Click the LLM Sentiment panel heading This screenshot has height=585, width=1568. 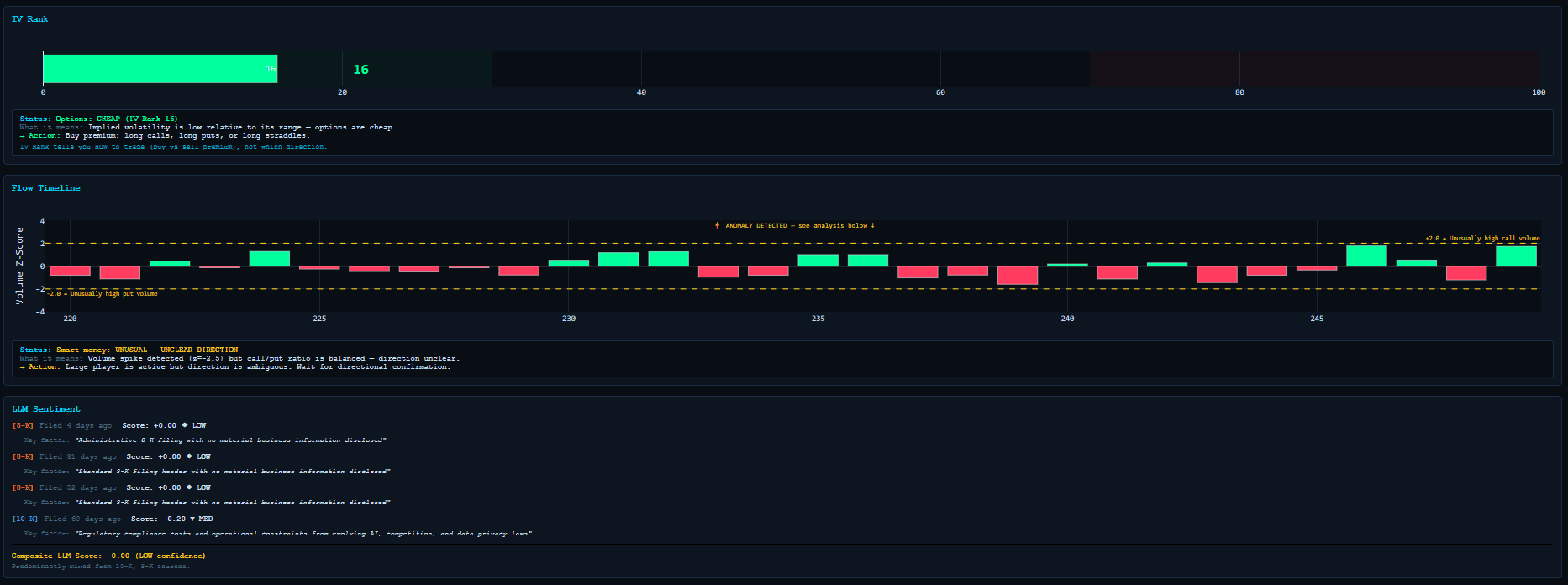coord(46,409)
